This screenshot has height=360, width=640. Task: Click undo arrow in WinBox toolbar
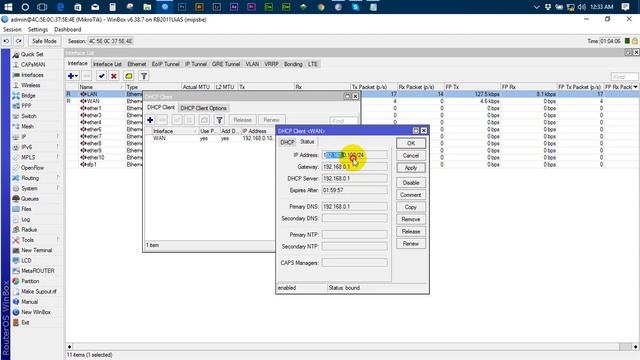click(x=7, y=41)
